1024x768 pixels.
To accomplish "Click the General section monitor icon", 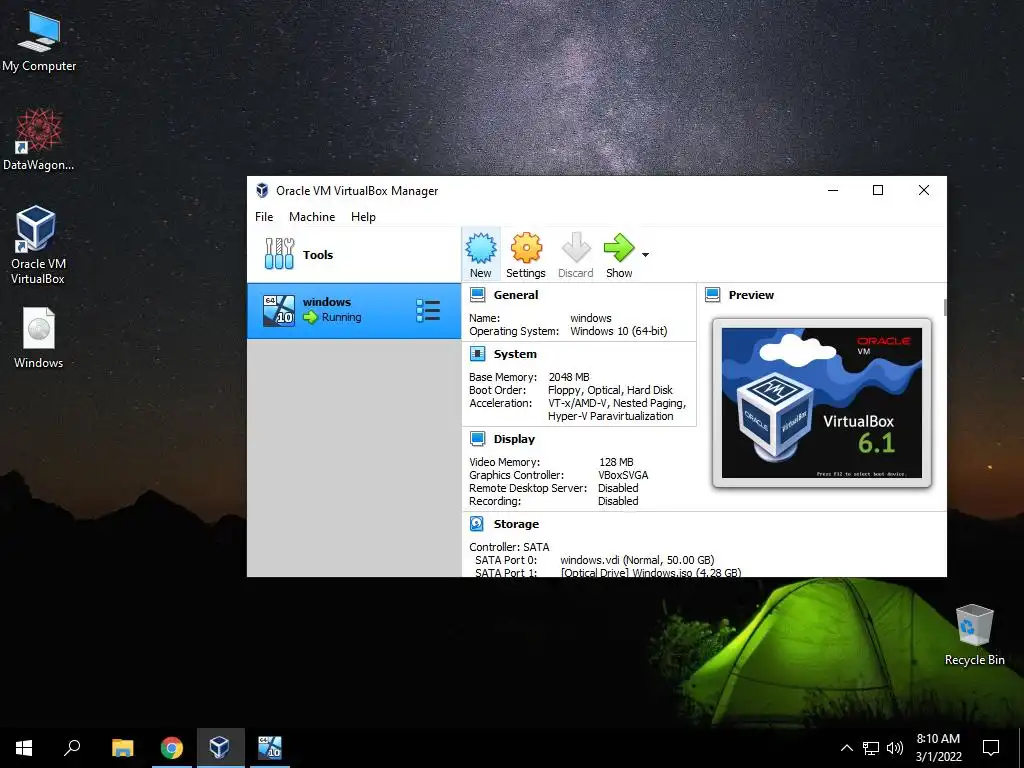I will tap(477, 295).
